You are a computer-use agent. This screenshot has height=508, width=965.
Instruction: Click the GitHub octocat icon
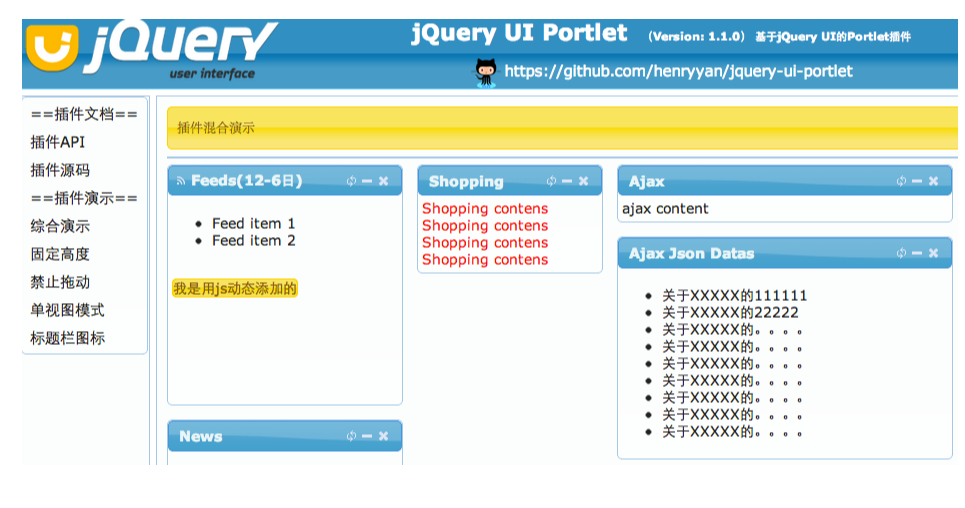(x=486, y=72)
